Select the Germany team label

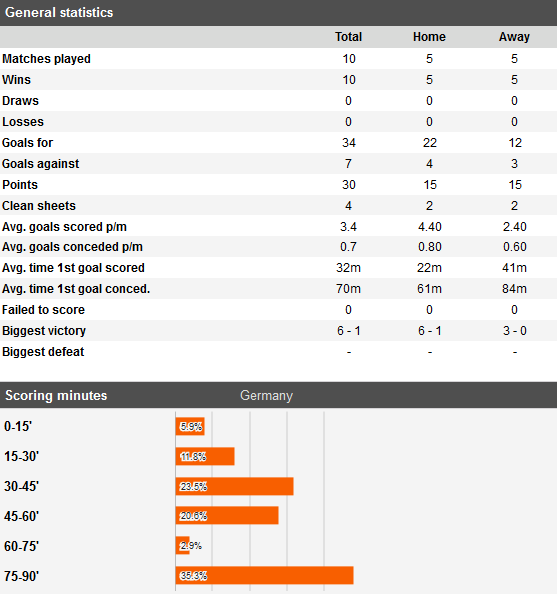[266, 395]
